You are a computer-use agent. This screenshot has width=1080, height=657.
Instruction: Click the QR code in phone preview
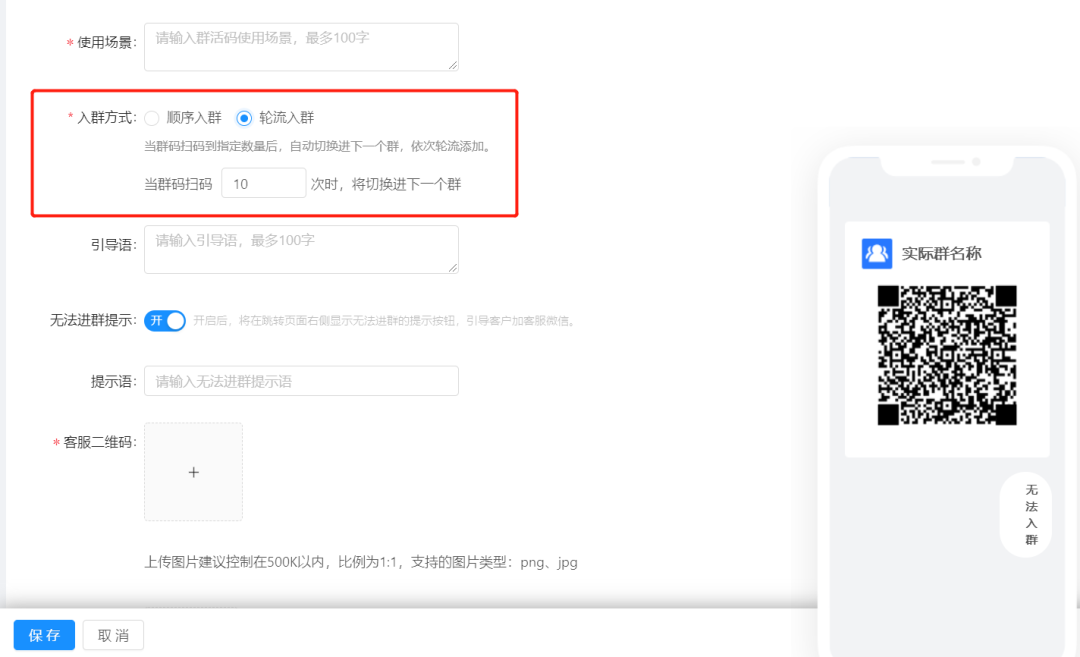[x=947, y=355]
